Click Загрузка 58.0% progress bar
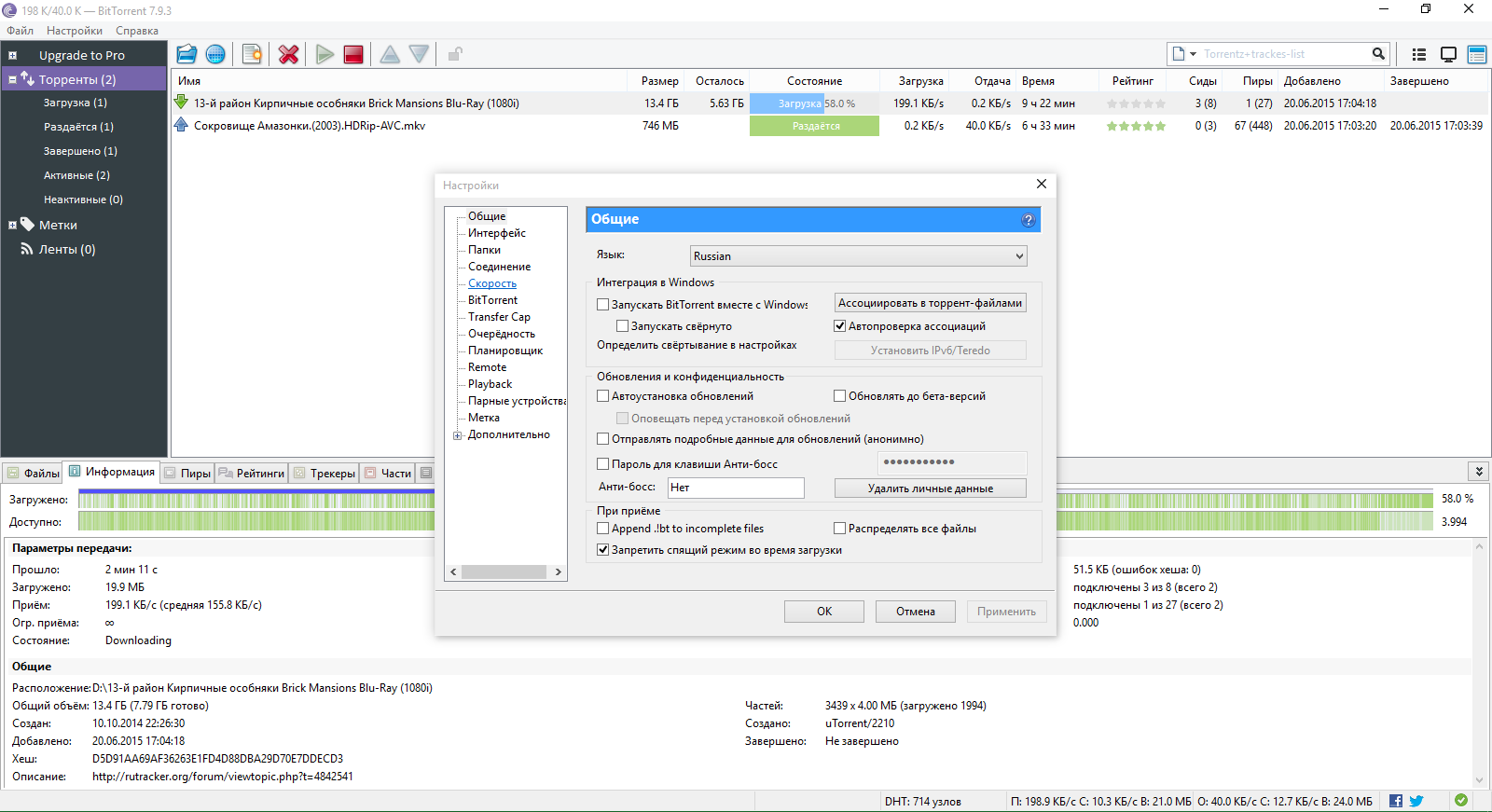Screen dimensions: 1492x812 814,103
